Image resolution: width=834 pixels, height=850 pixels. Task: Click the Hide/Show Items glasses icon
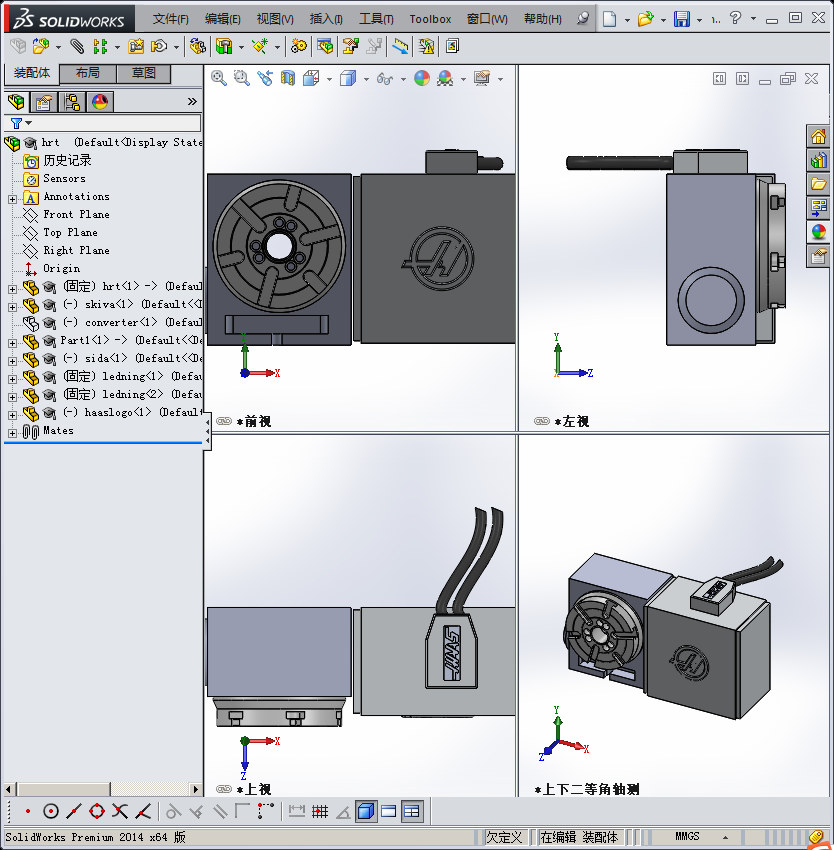pyautogui.click(x=384, y=79)
